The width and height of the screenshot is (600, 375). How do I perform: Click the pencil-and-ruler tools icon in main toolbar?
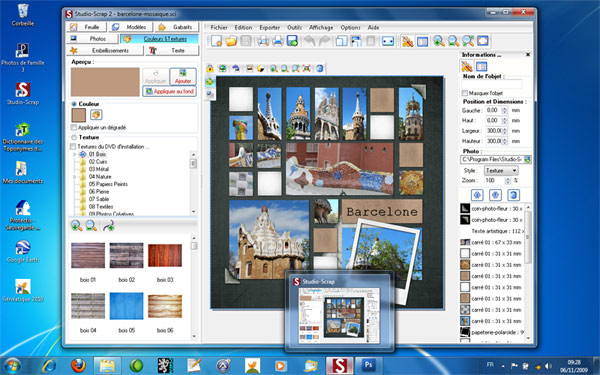[408, 41]
